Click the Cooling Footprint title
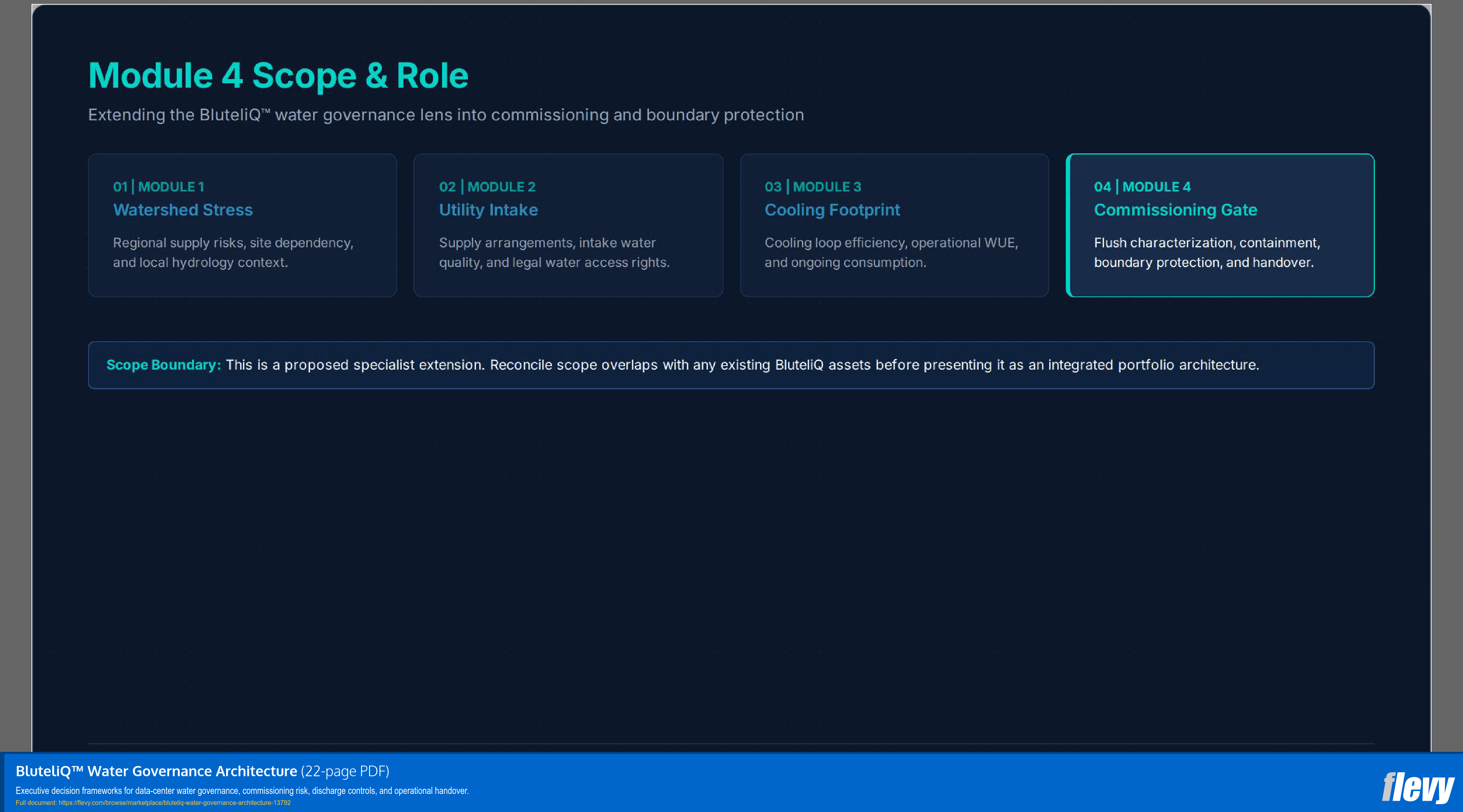Screen dimensions: 1463x812 832,210
